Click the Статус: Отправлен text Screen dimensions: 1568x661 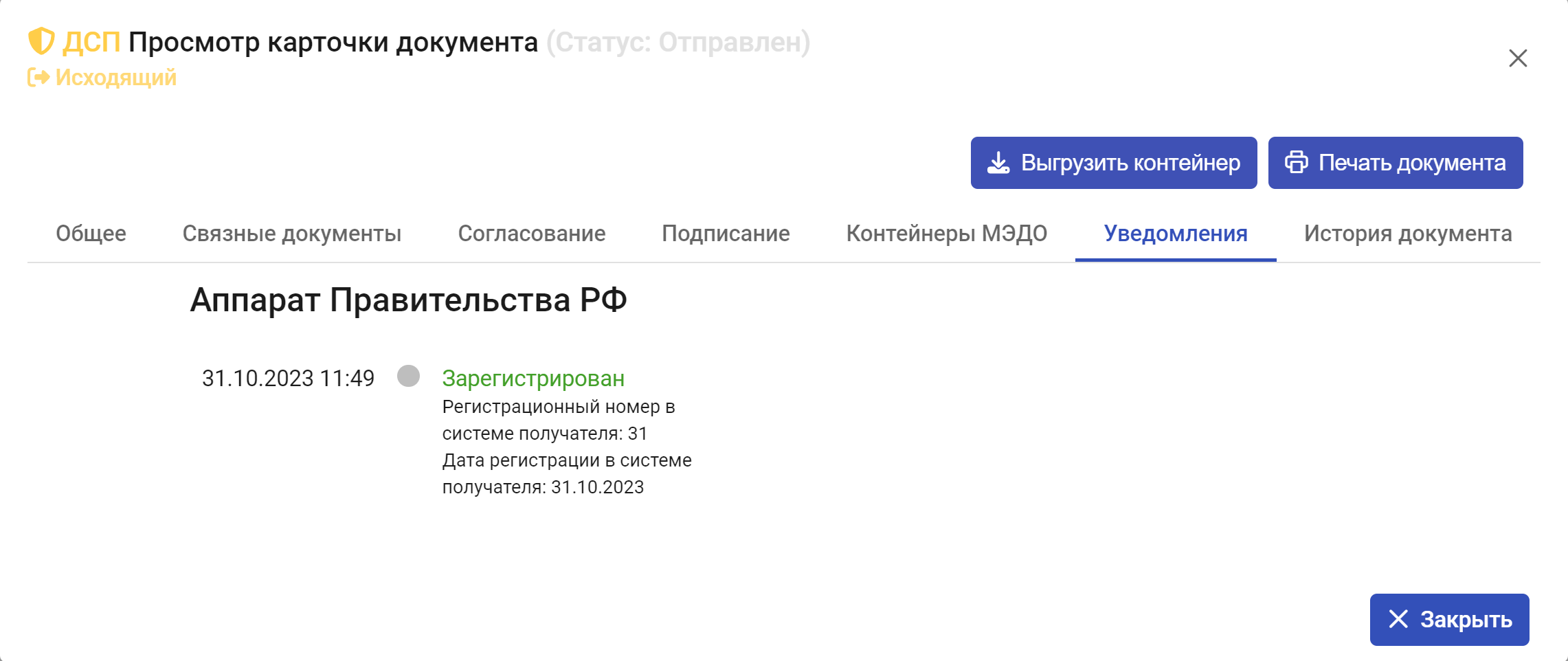678,42
